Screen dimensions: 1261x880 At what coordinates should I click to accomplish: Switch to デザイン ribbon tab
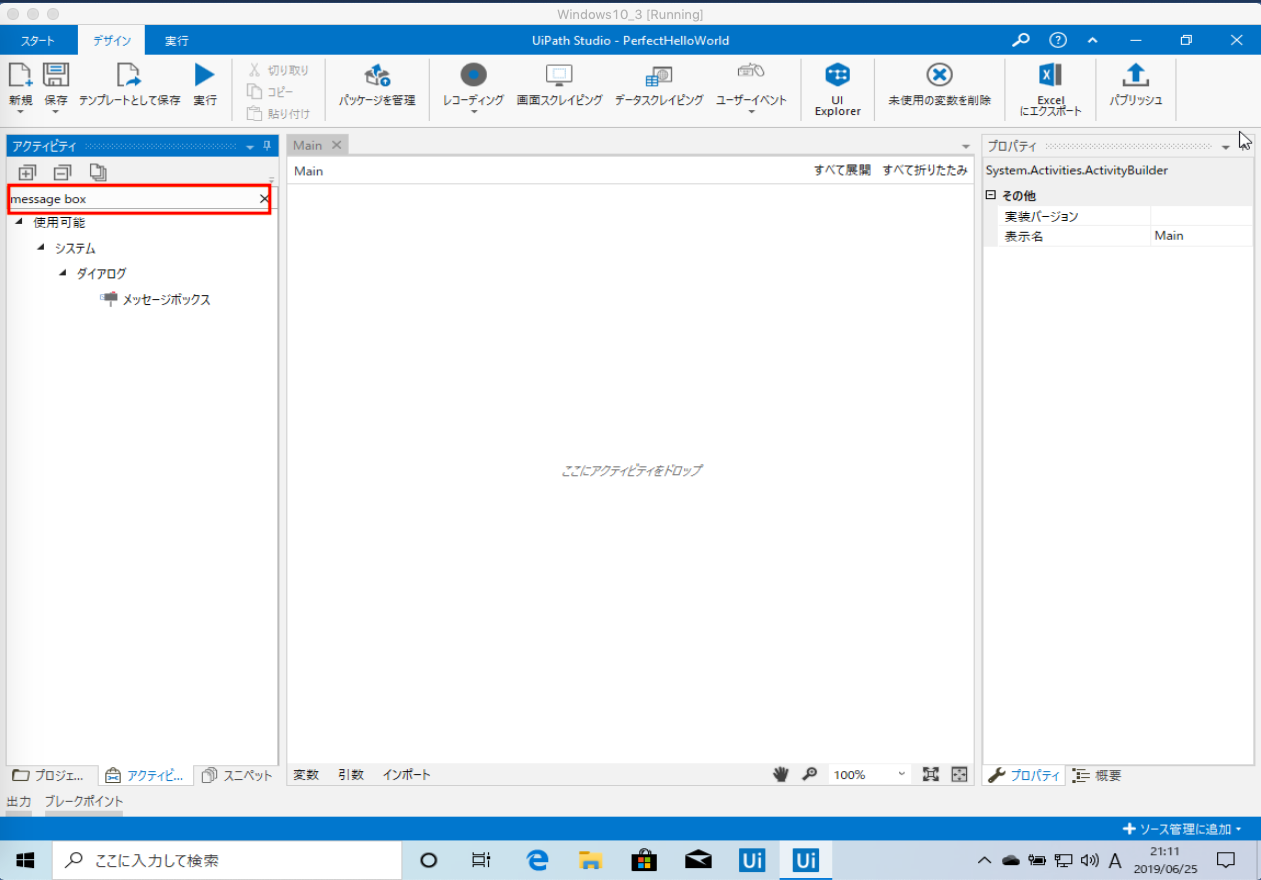tap(111, 41)
